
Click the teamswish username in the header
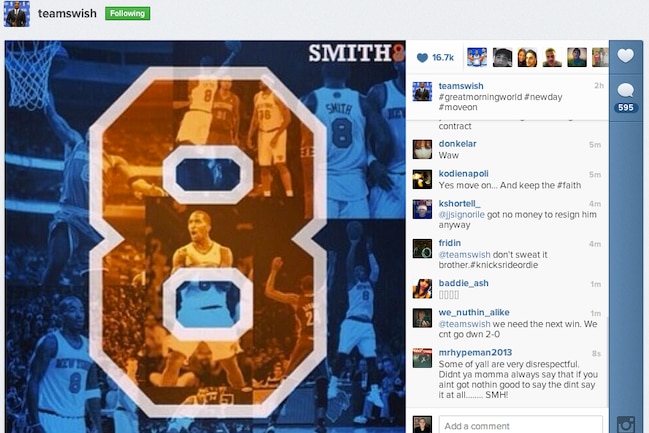[x=67, y=13]
